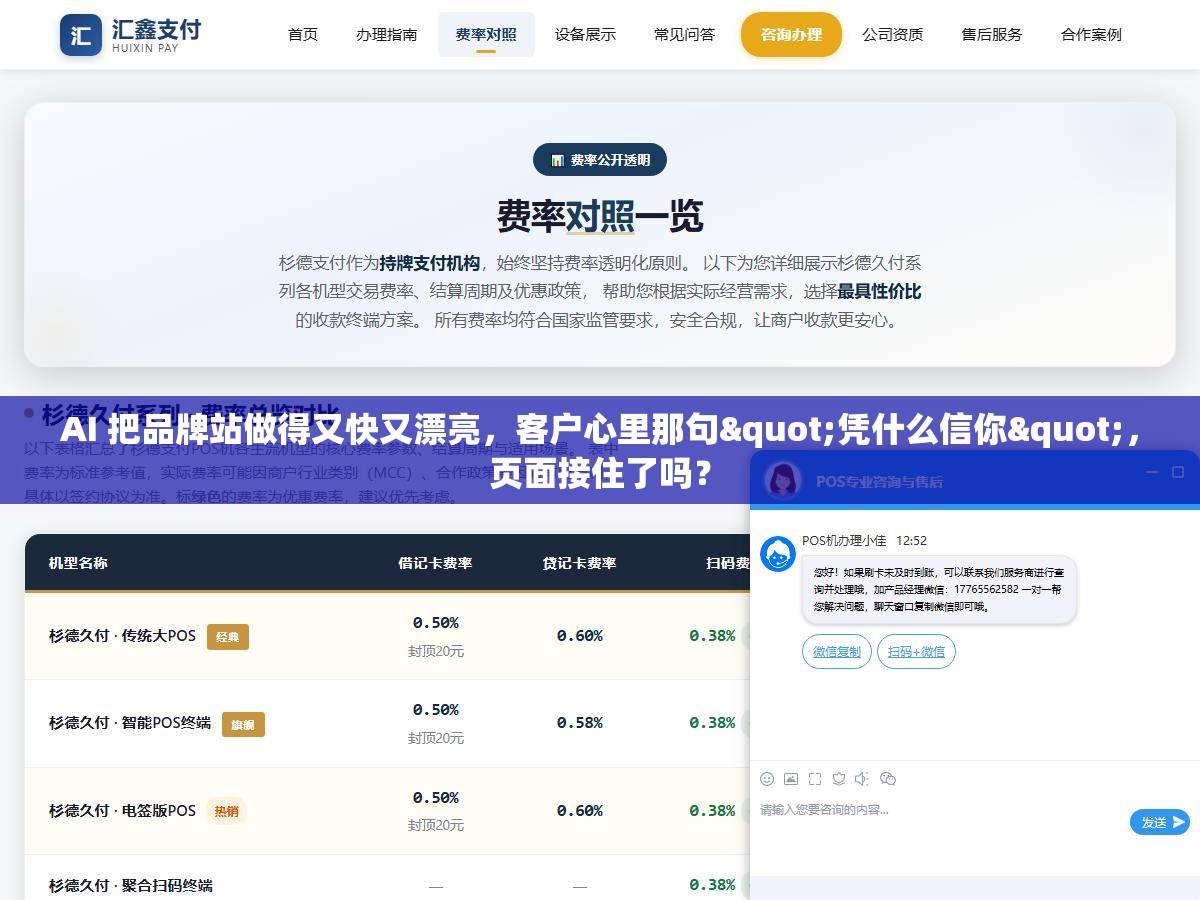Click the 机型名称 column header
This screenshot has height=900, width=1200.
click(78, 563)
